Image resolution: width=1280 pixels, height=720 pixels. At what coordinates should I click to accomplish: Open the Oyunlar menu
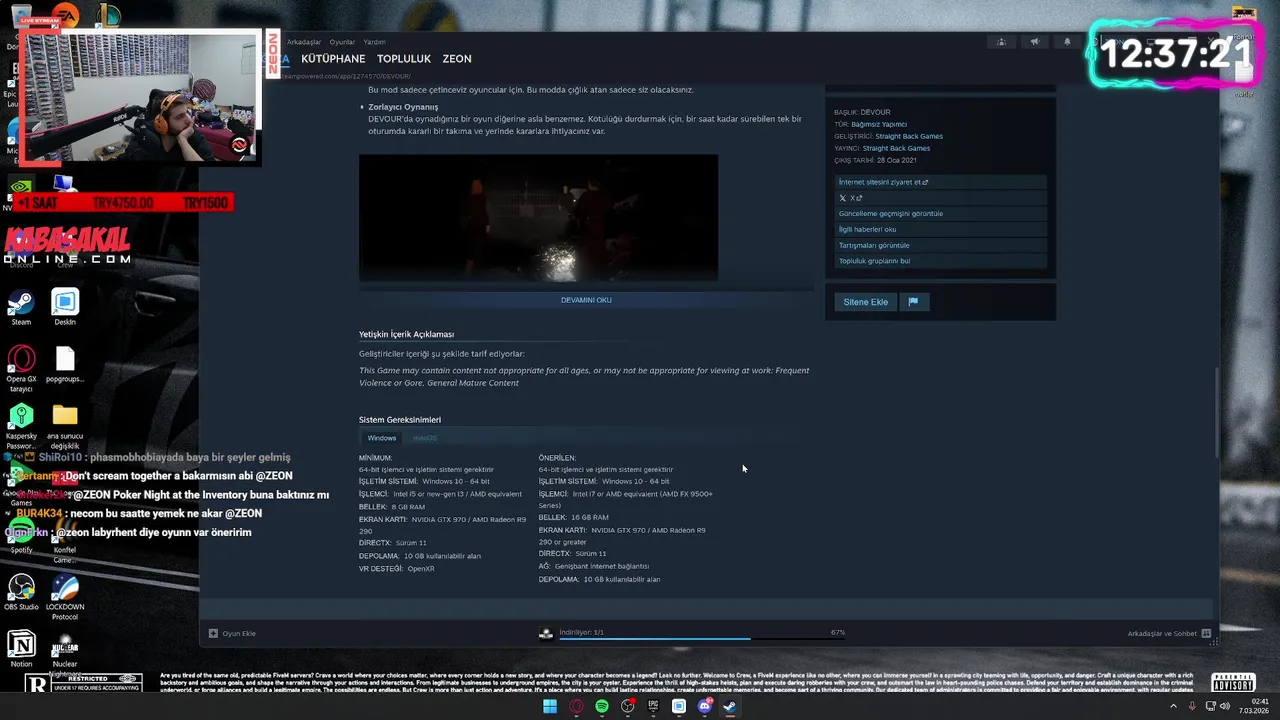click(343, 42)
